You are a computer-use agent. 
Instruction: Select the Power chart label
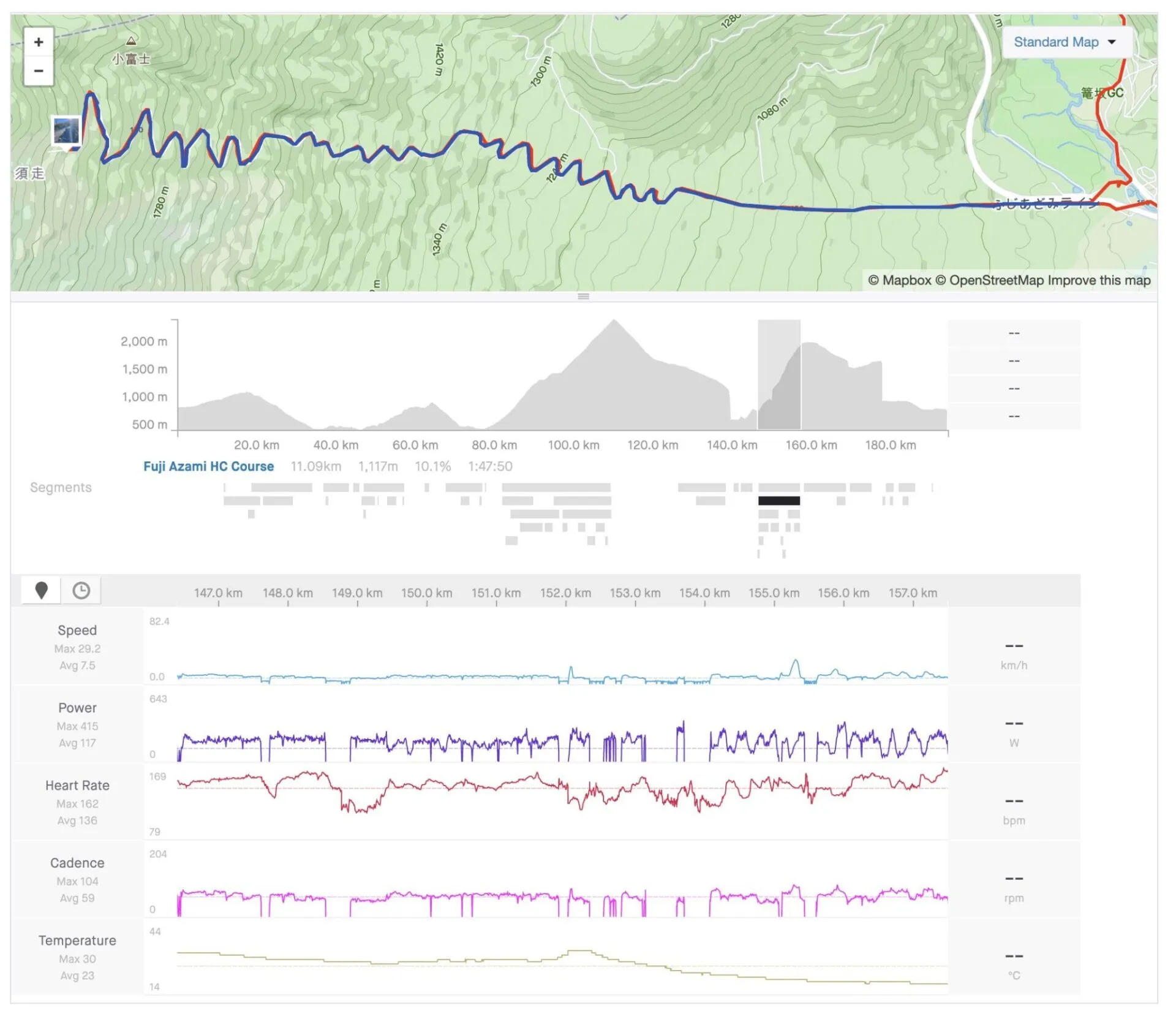pyautogui.click(x=77, y=708)
